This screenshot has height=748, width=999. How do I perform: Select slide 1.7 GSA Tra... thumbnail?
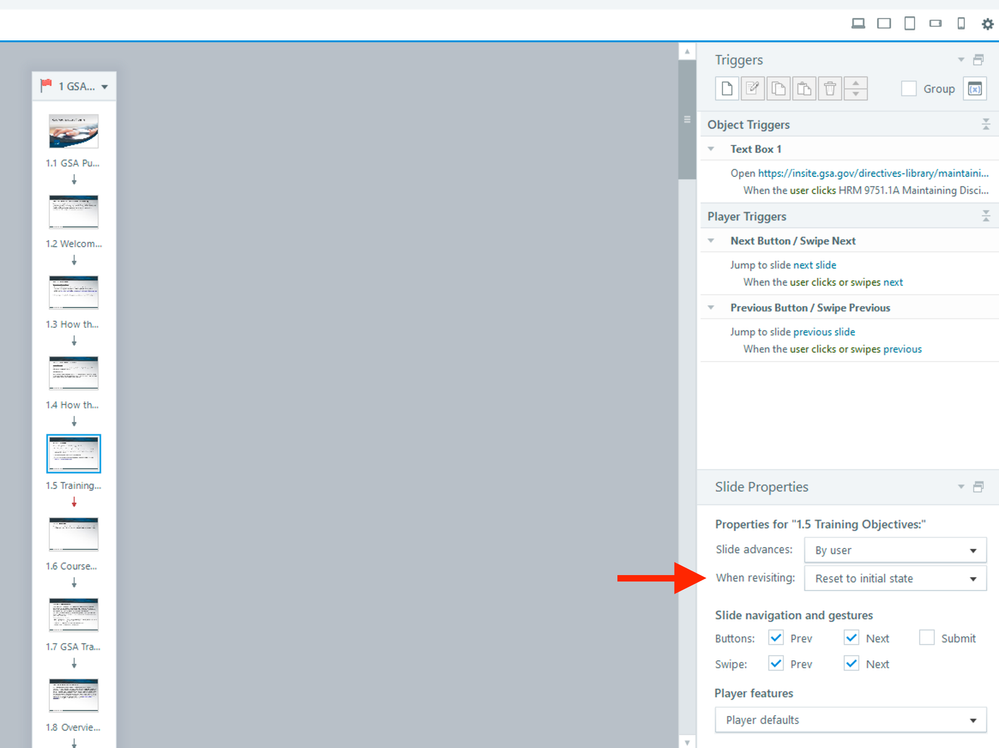tap(74, 615)
